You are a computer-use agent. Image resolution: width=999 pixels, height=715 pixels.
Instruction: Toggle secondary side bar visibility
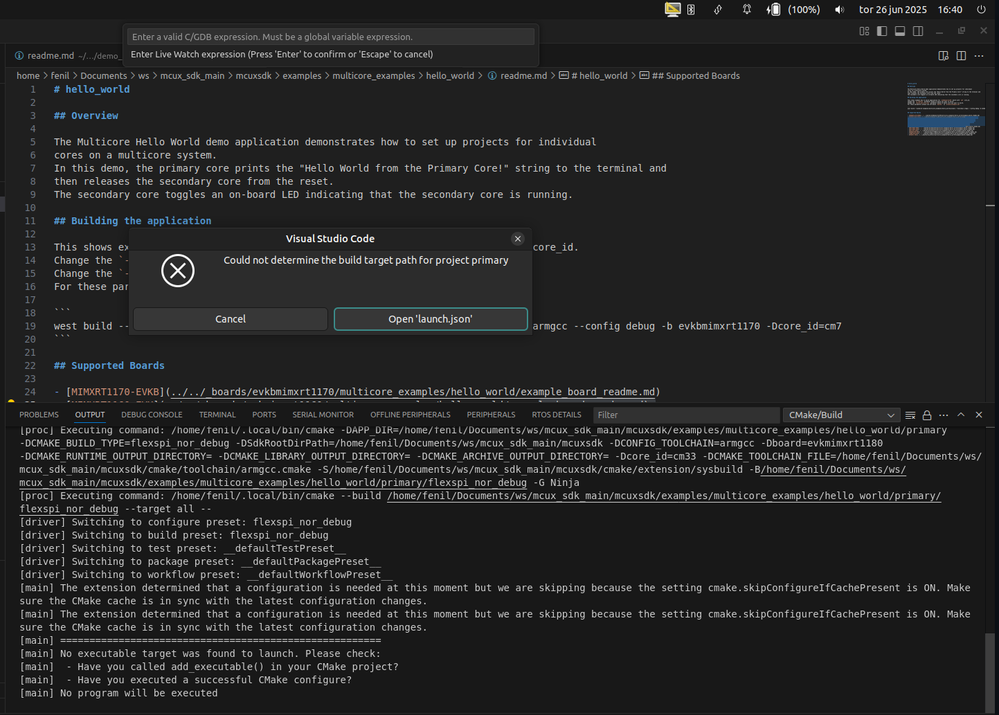918,31
